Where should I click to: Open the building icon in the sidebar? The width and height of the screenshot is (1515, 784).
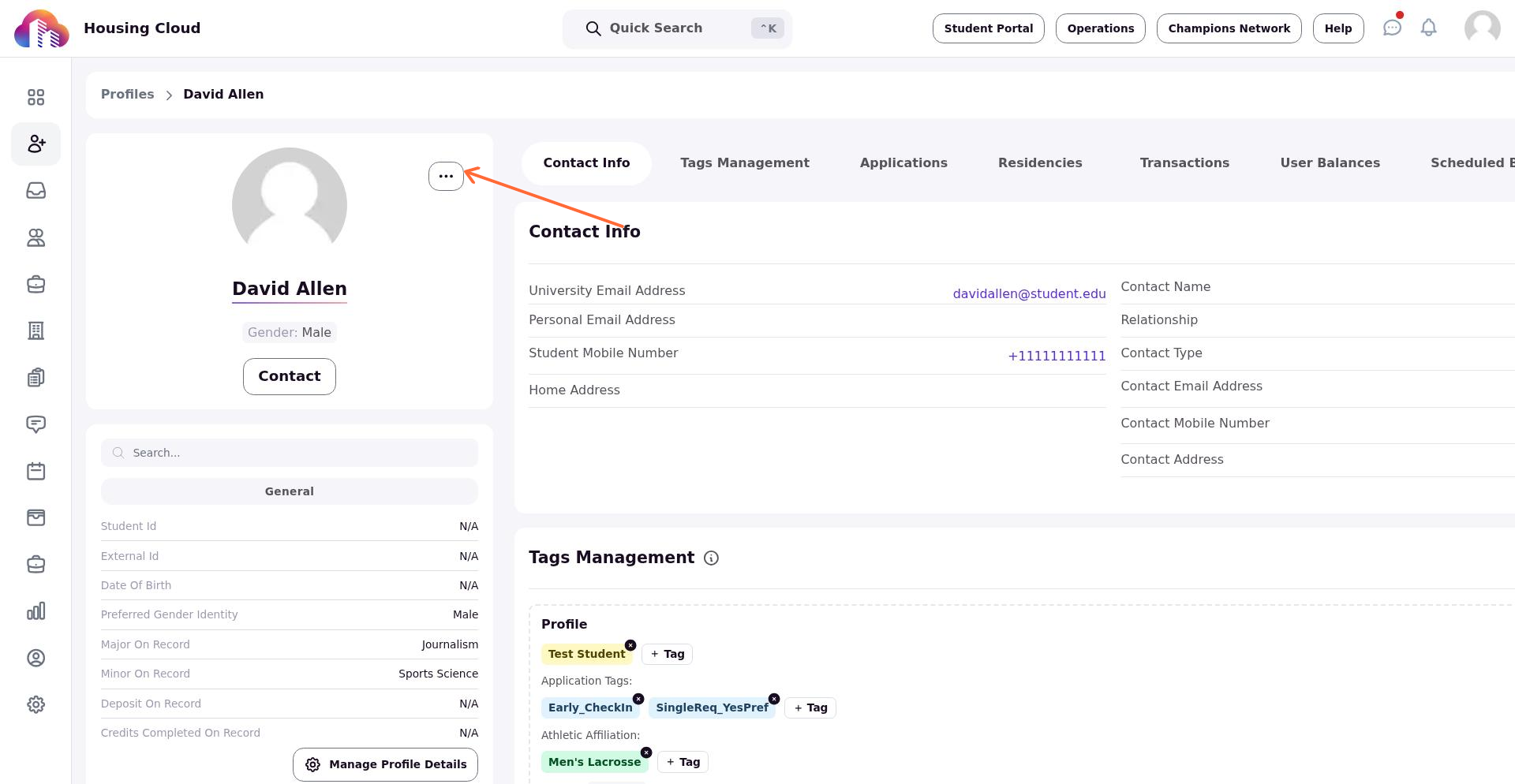(x=36, y=330)
